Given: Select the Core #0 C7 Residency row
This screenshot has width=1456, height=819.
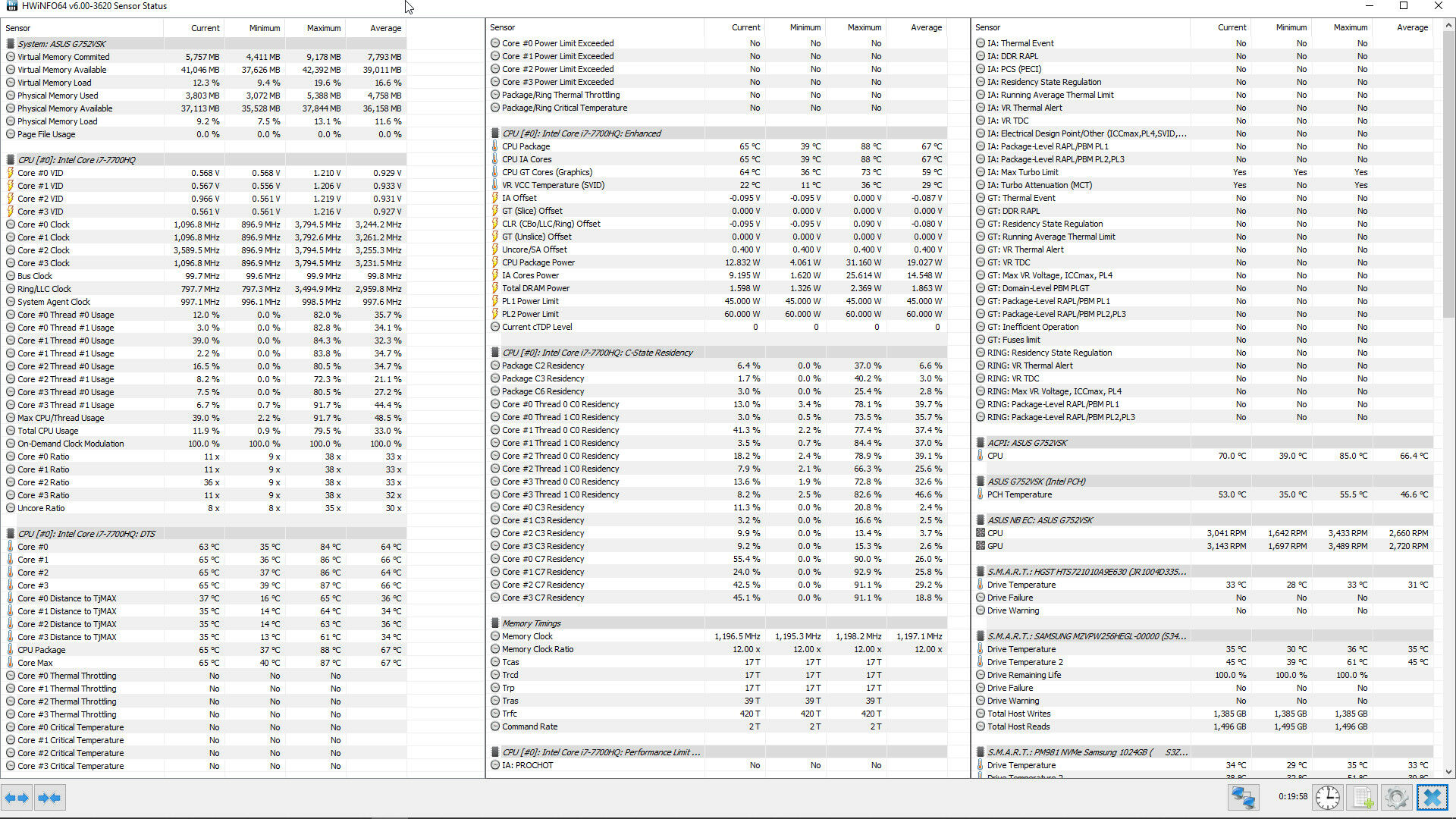Looking at the screenshot, I should 717,559.
